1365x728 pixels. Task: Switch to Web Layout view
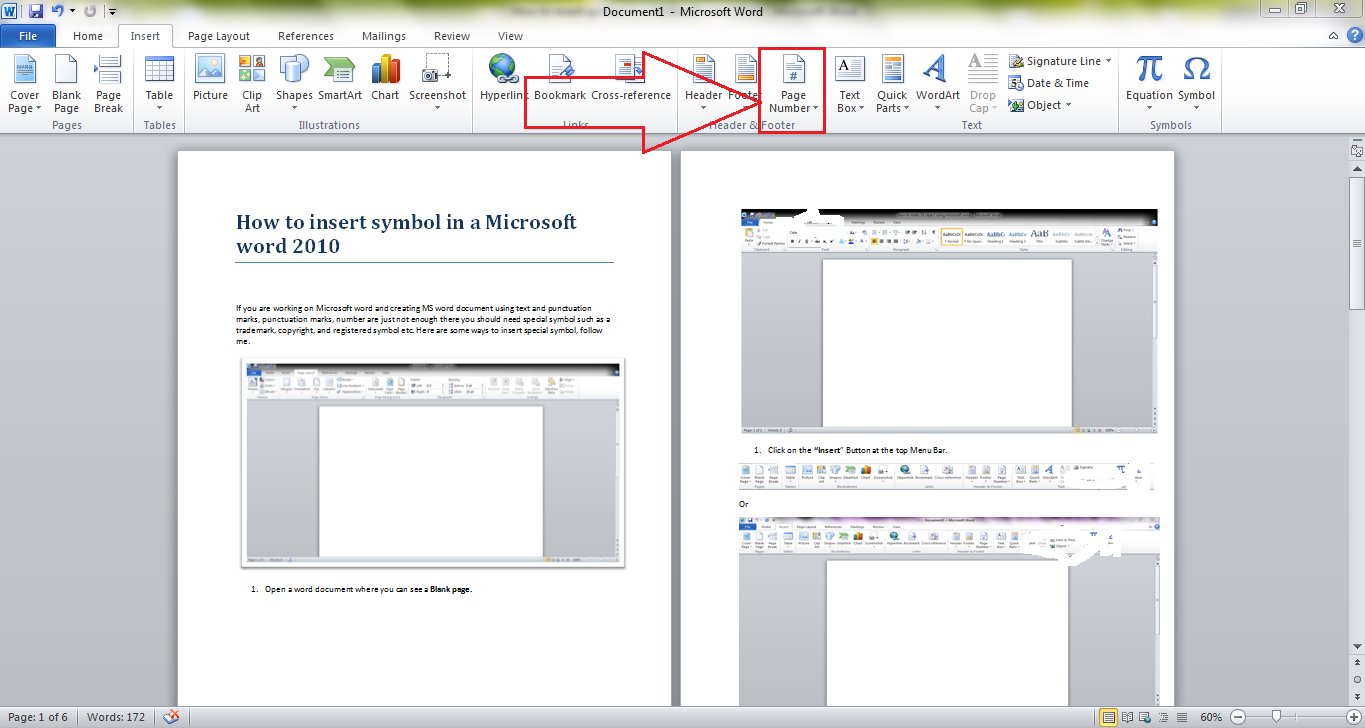tap(1144, 717)
